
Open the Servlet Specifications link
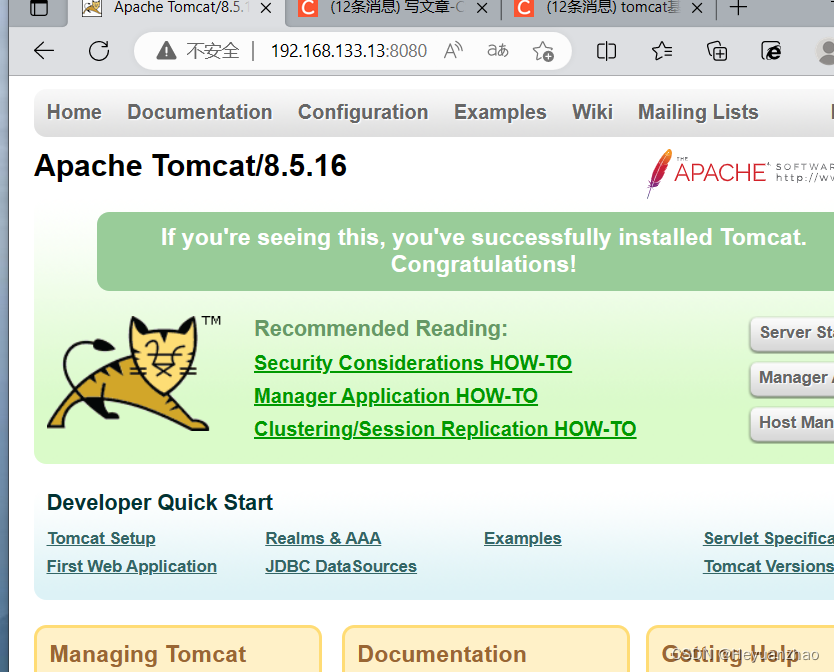point(769,538)
